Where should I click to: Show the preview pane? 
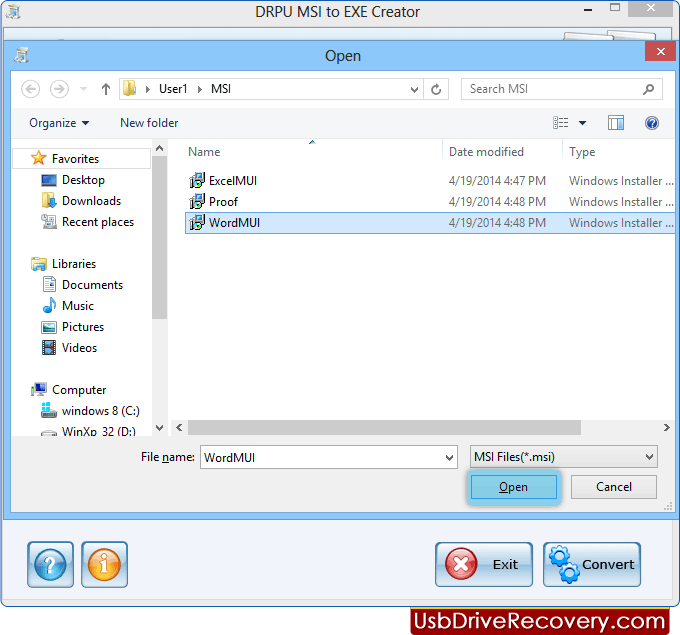(615, 123)
